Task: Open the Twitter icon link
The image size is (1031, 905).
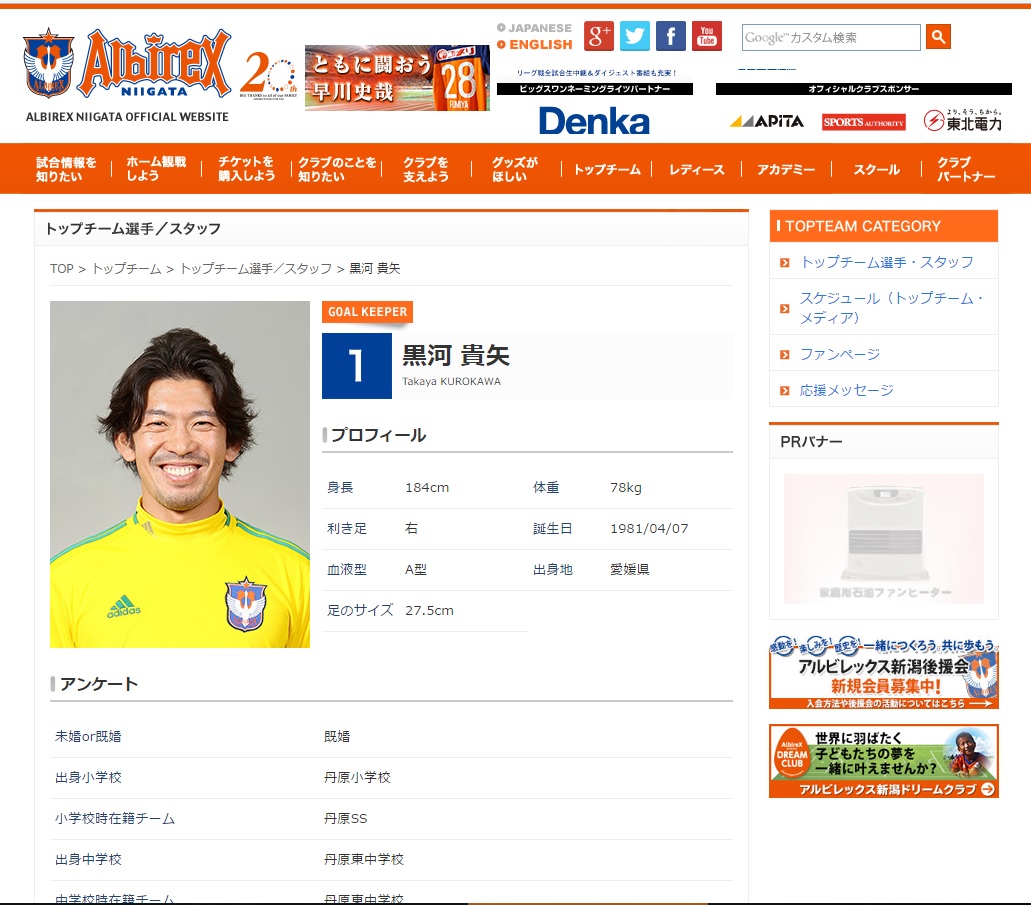Action: 635,36
